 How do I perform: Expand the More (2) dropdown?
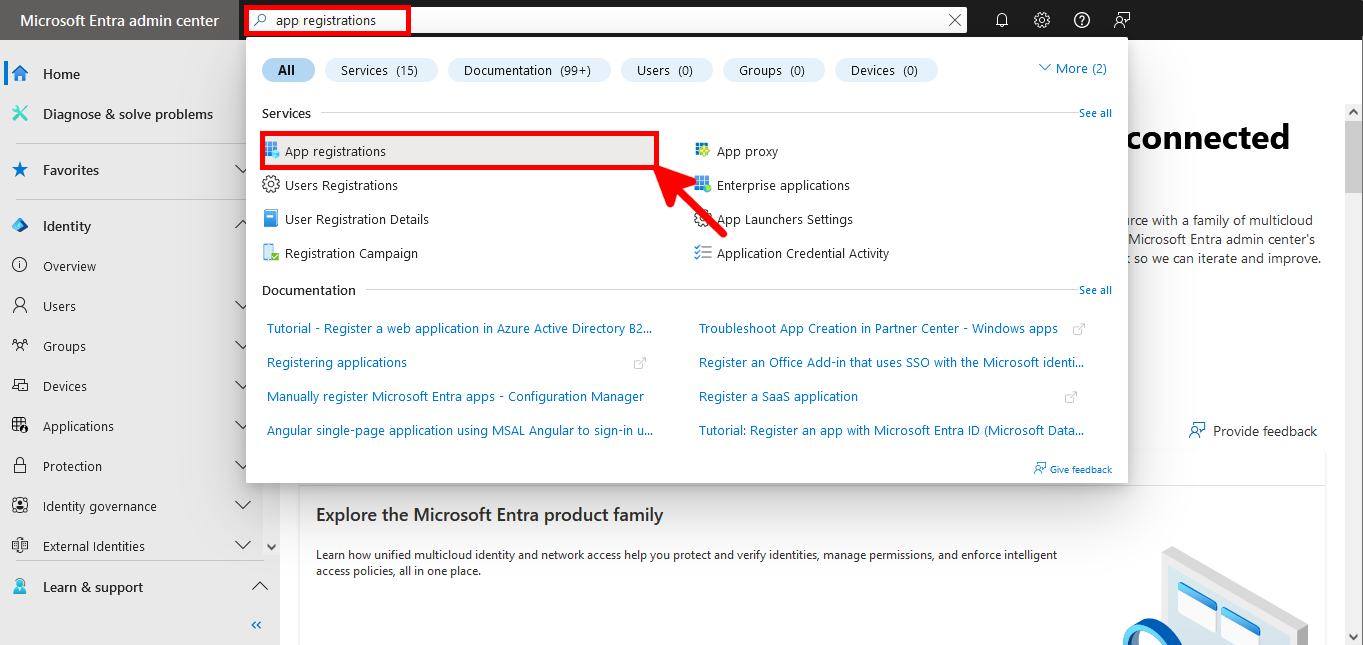pyautogui.click(x=1072, y=68)
